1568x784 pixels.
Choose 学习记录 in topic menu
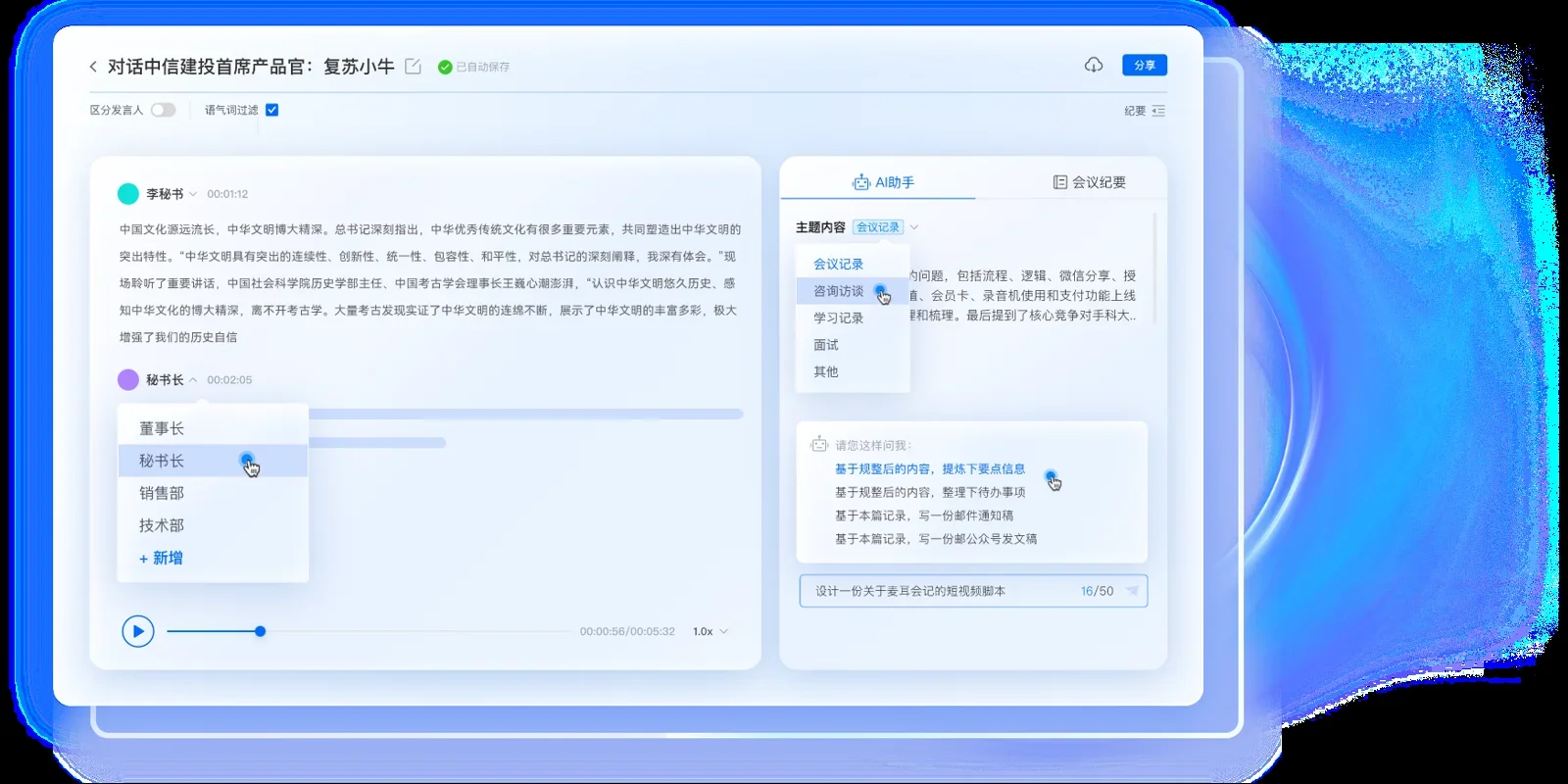853,318
